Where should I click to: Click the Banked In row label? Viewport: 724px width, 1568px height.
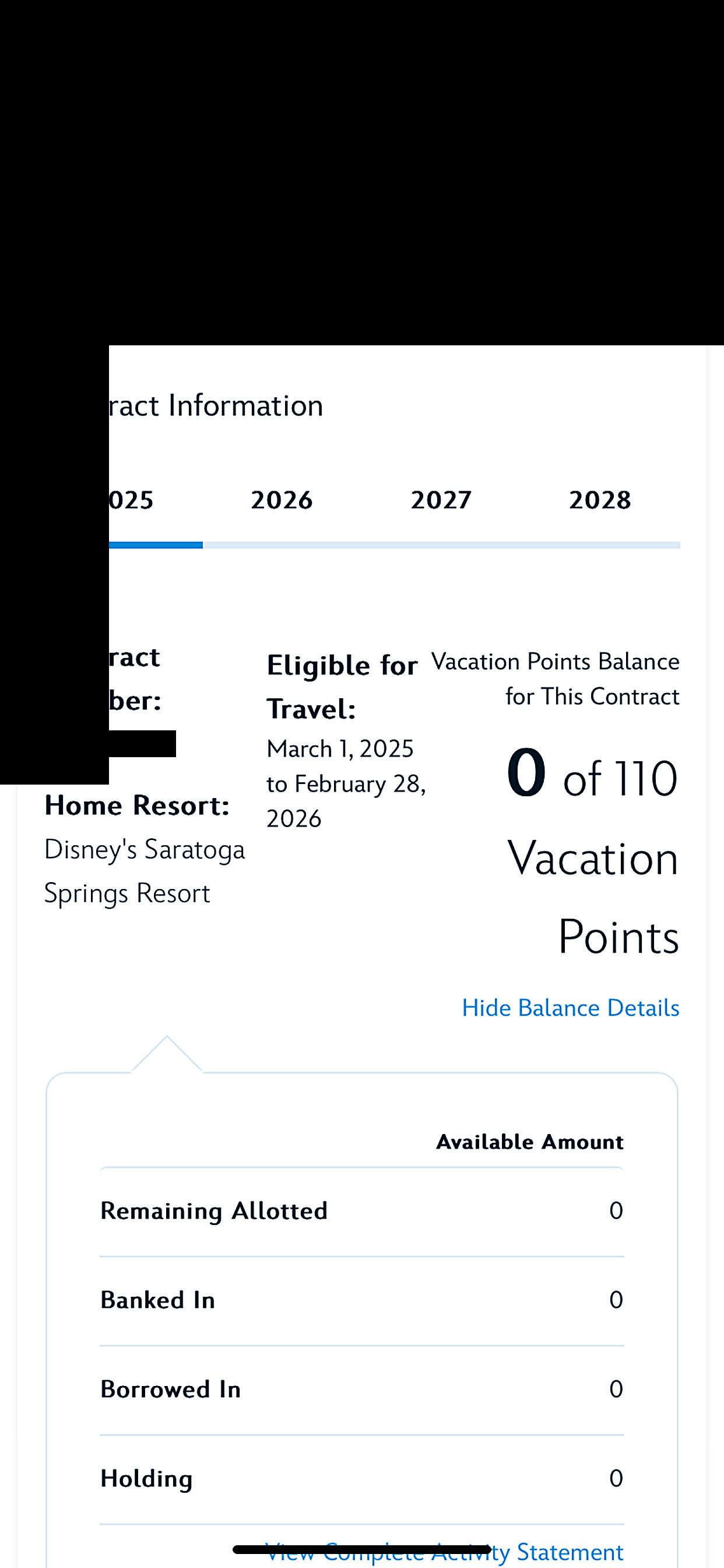(x=158, y=1300)
